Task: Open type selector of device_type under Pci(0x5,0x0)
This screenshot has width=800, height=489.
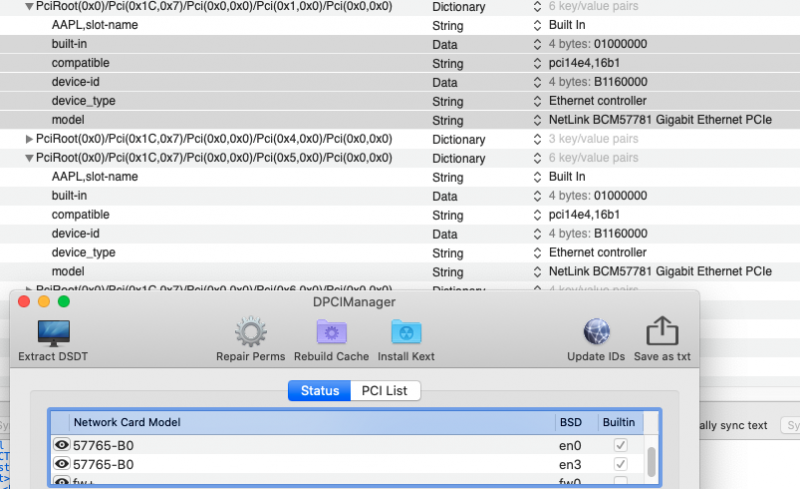Action: click(537, 253)
